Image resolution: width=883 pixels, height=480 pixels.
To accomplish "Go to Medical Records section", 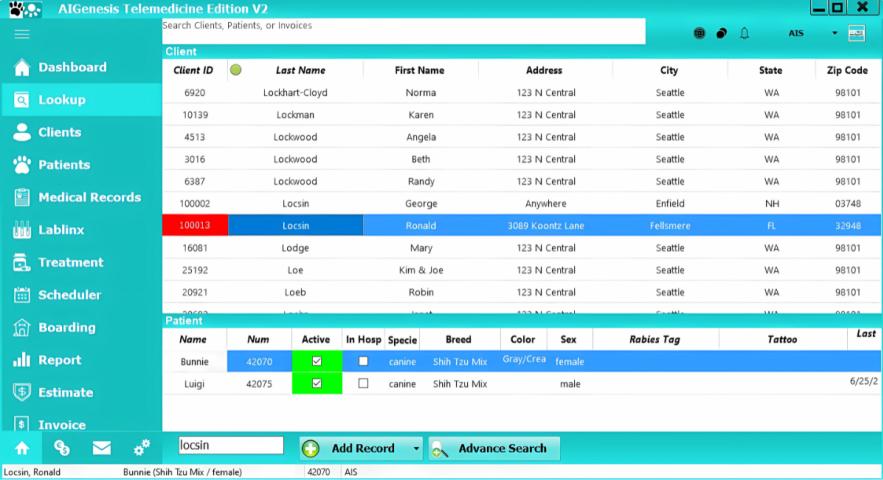I will click(89, 197).
